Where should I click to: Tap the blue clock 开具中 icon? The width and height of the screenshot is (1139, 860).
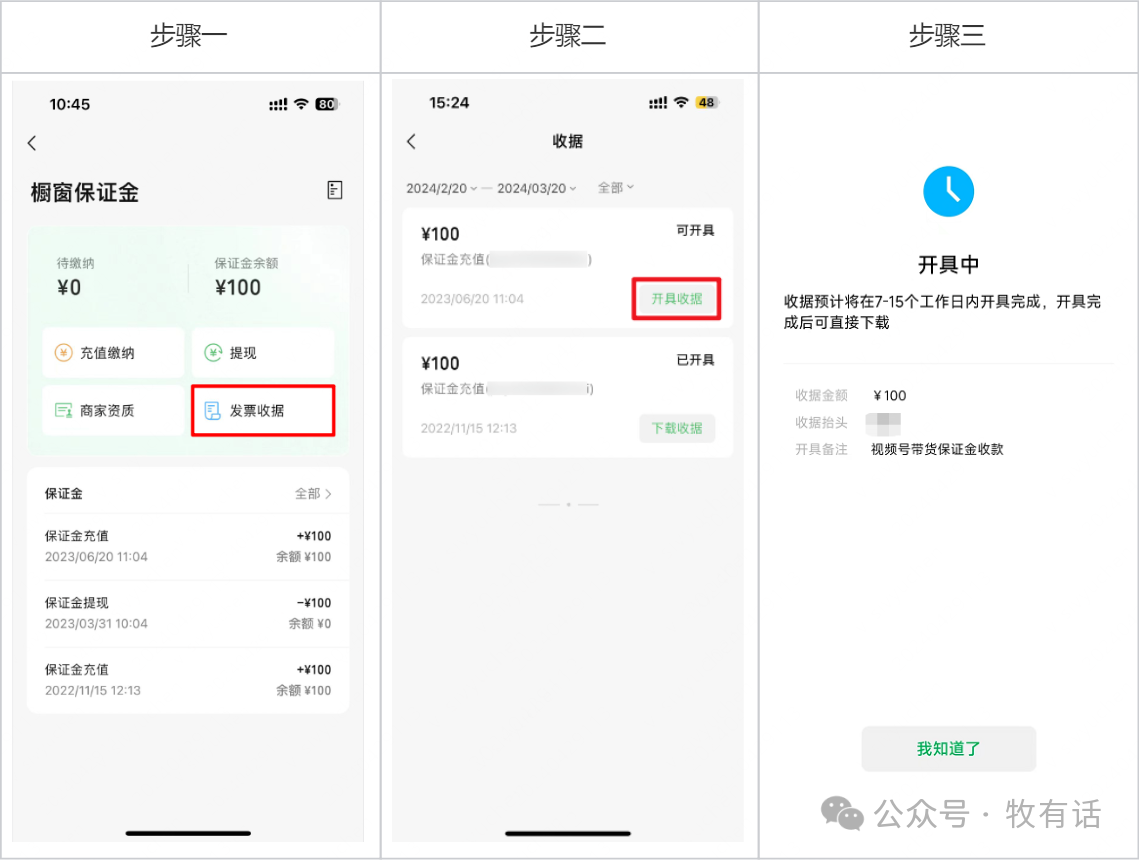click(948, 192)
